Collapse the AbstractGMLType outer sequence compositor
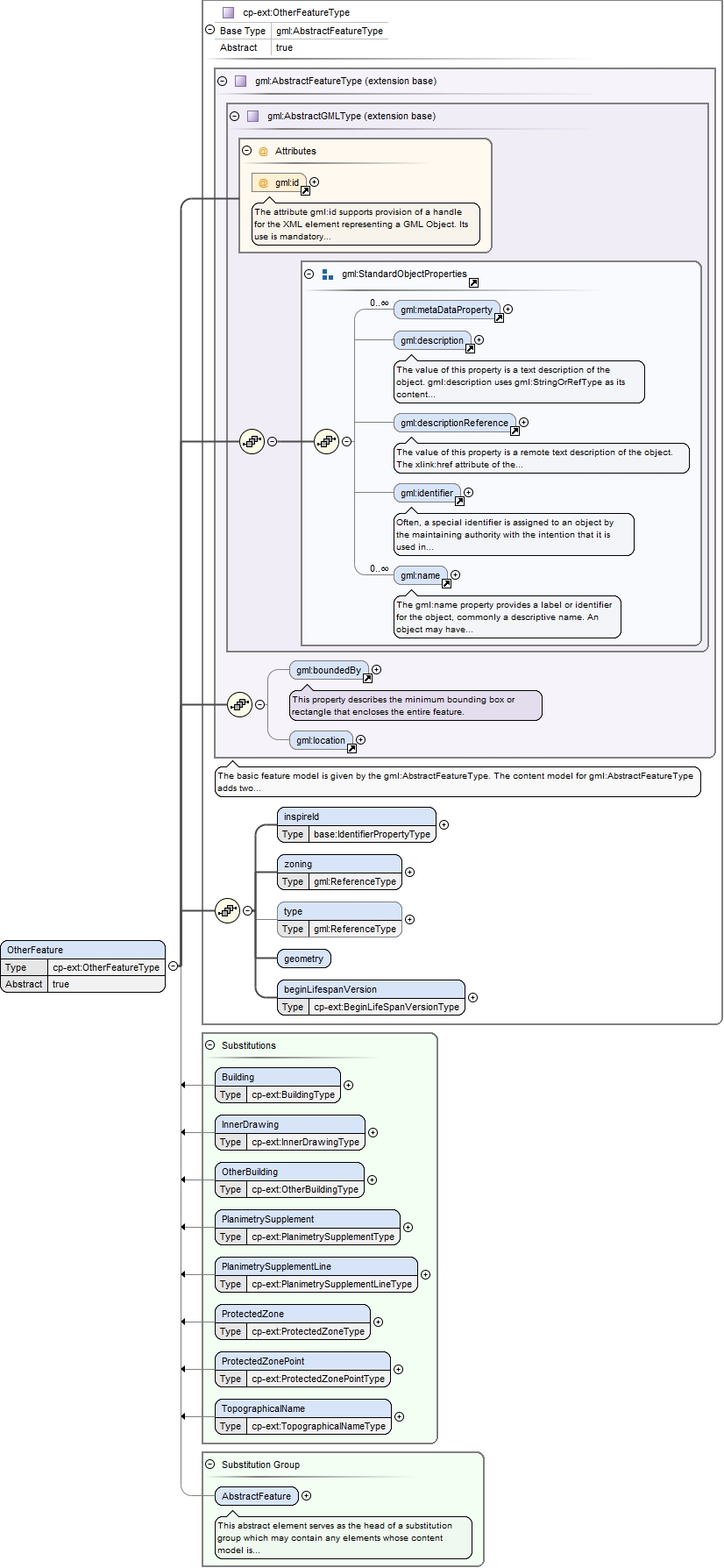Viewport: 724px width, 1568px height. point(273,441)
